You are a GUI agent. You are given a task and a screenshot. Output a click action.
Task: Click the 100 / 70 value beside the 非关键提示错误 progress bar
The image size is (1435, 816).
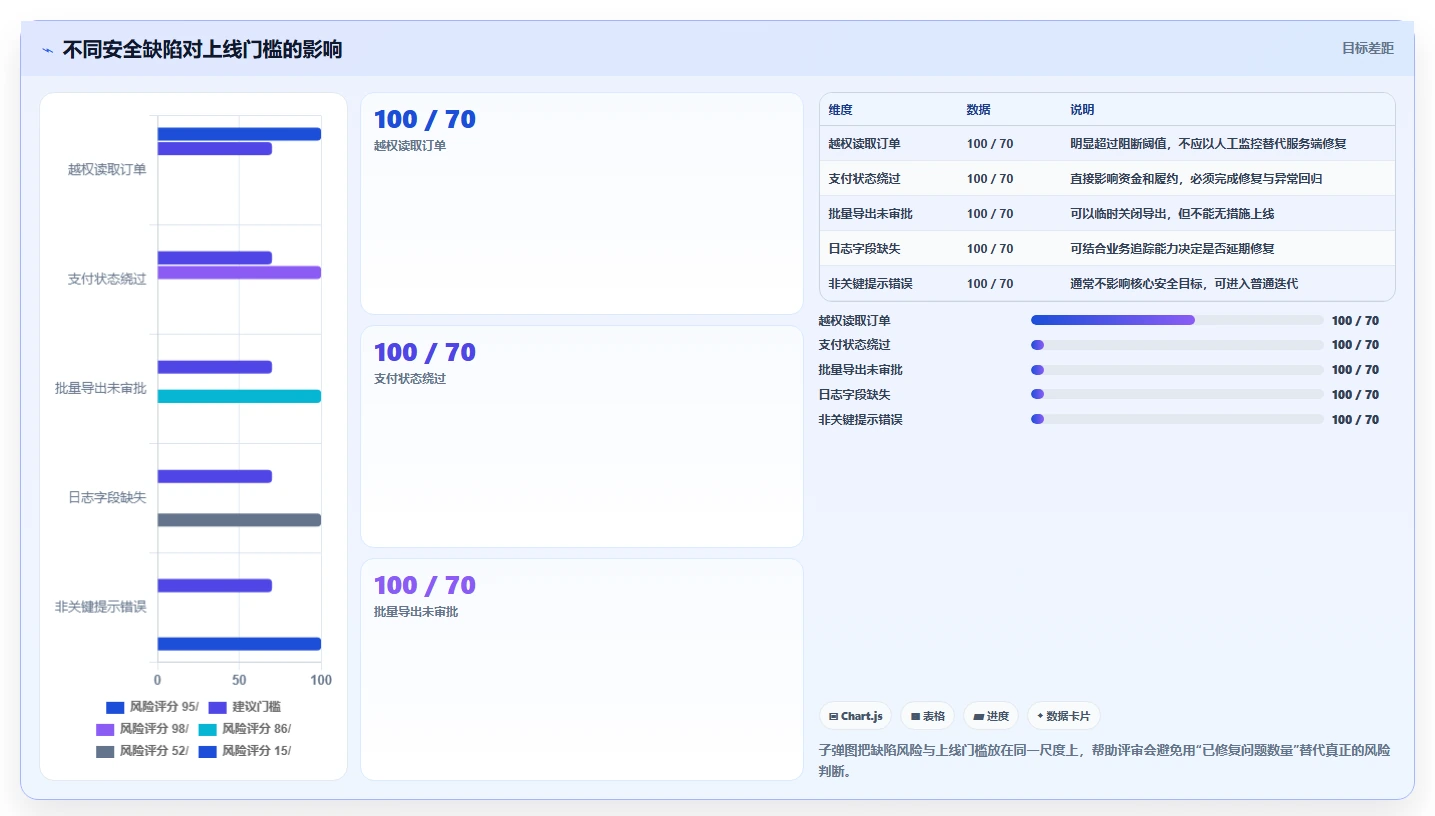tap(1355, 420)
